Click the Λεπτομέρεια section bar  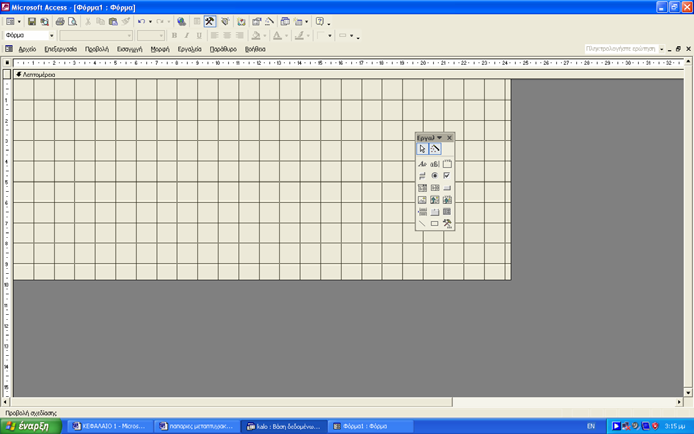tap(348, 75)
